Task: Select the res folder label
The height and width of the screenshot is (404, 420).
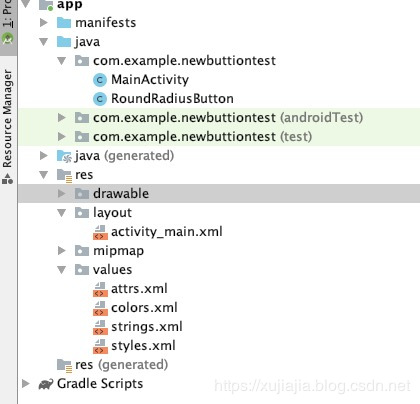Action: point(84,175)
